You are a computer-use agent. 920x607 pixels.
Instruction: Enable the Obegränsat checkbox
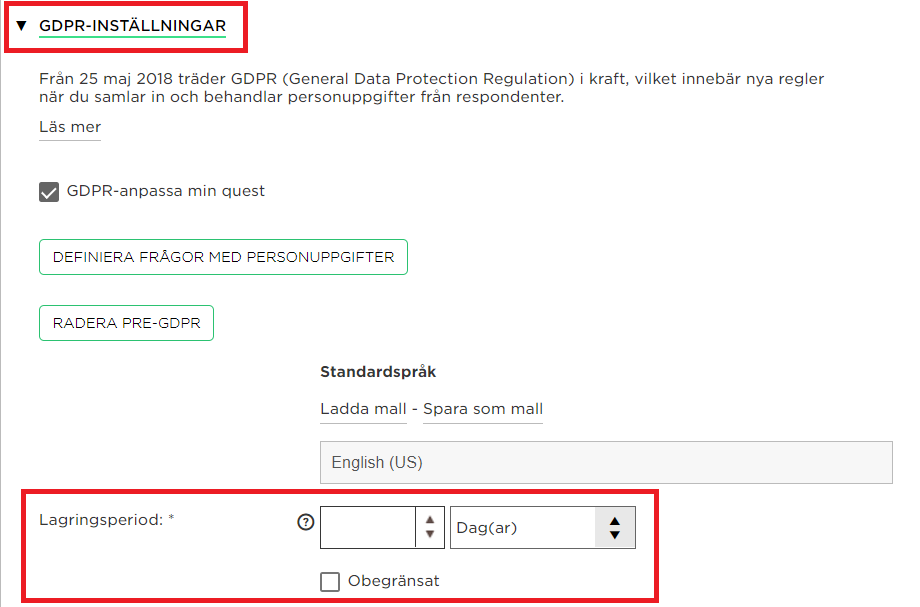coord(330,582)
